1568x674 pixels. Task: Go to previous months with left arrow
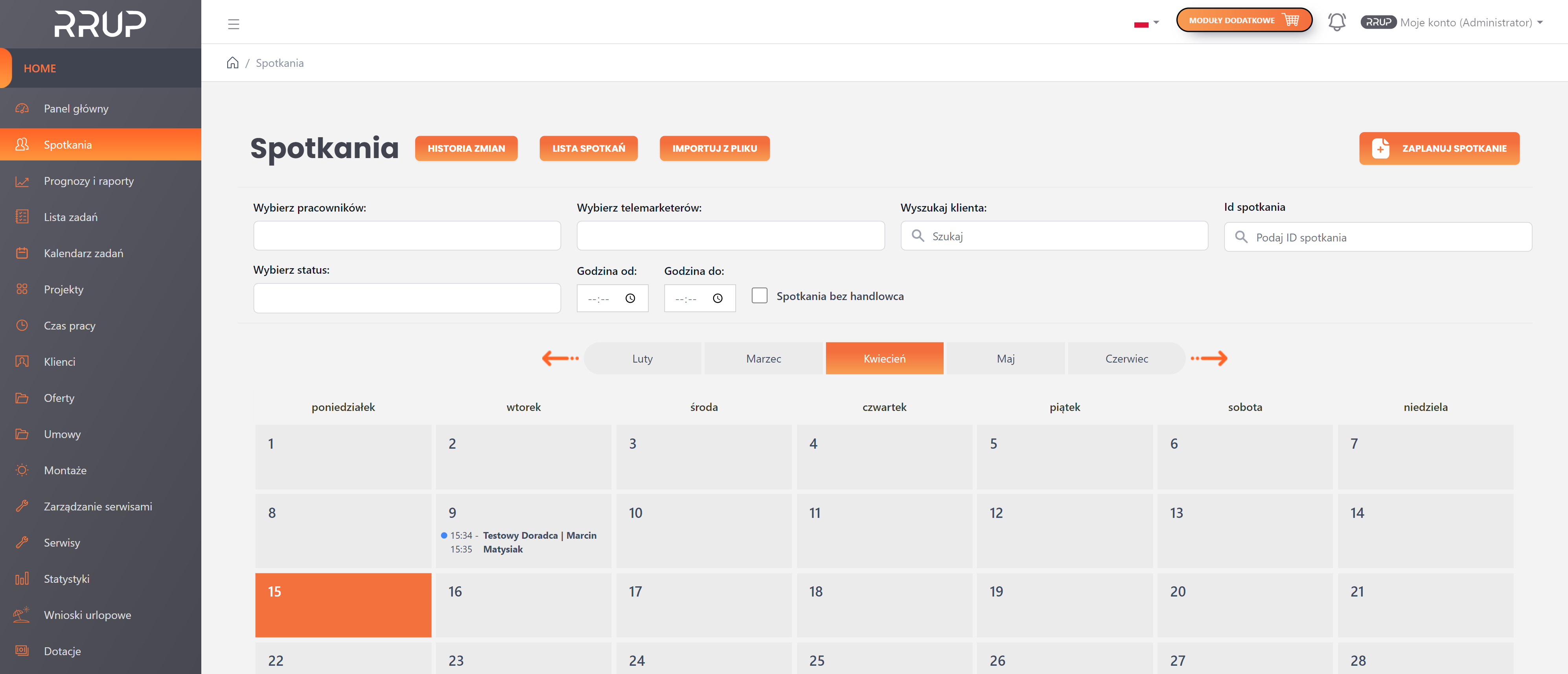[x=560, y=358]
